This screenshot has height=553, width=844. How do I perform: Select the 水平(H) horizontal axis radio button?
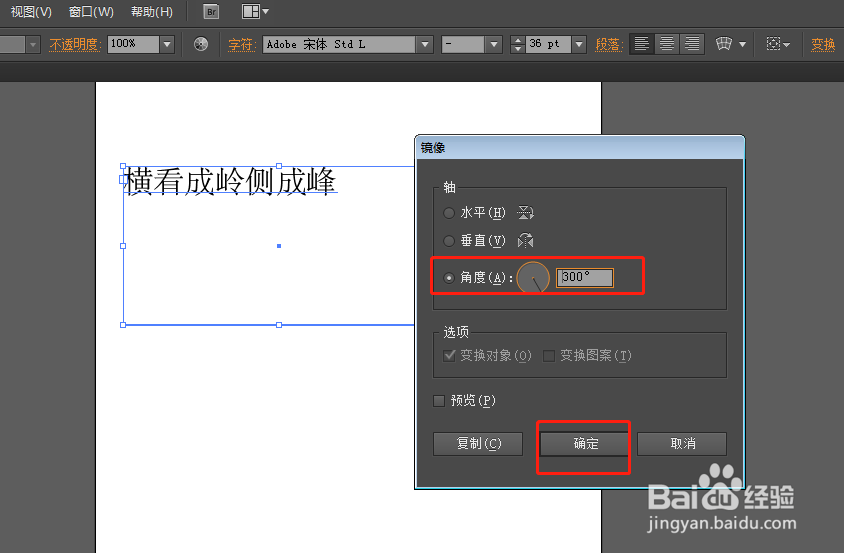(x=448, y=213)
